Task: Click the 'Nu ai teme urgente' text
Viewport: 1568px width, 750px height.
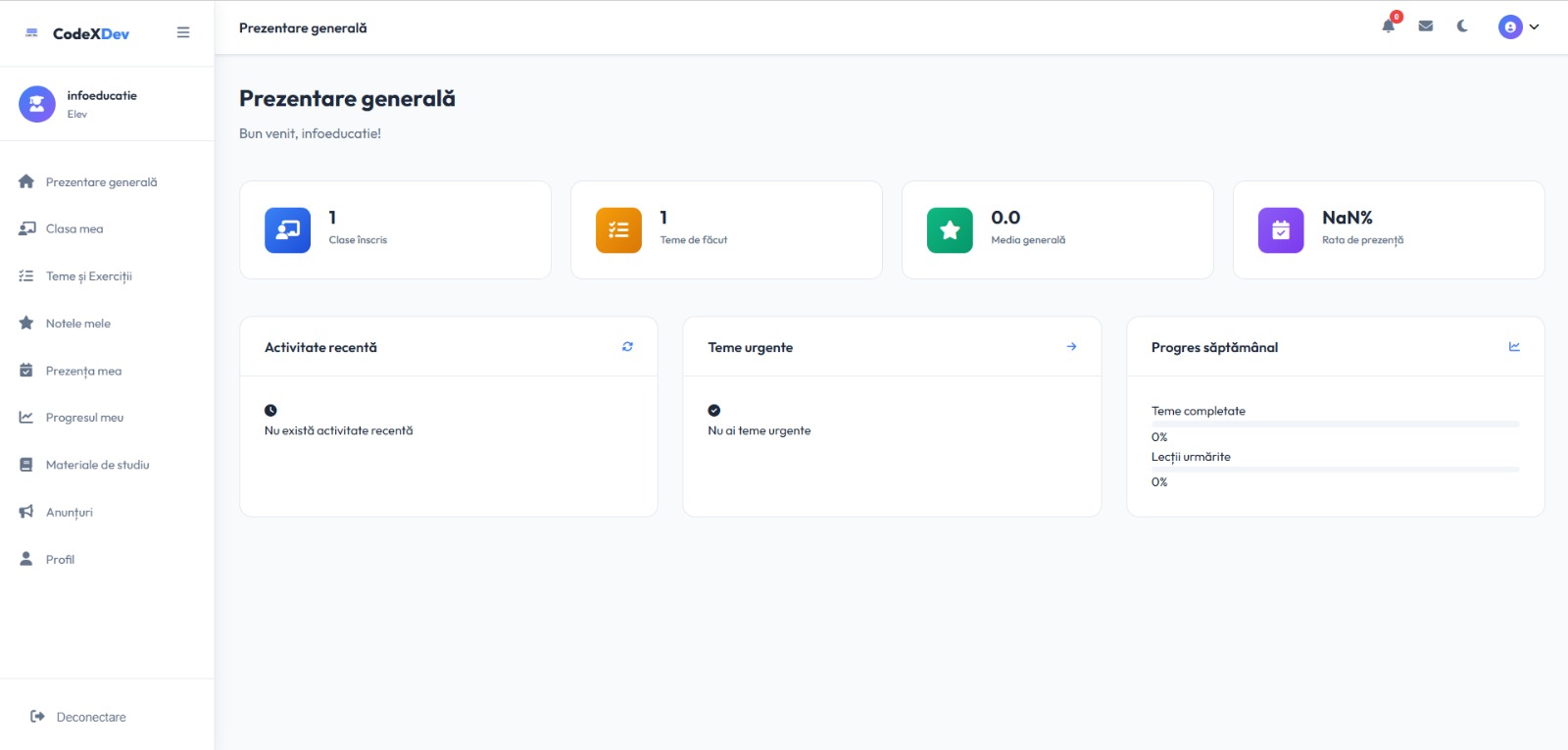Action: coord(759,430)
